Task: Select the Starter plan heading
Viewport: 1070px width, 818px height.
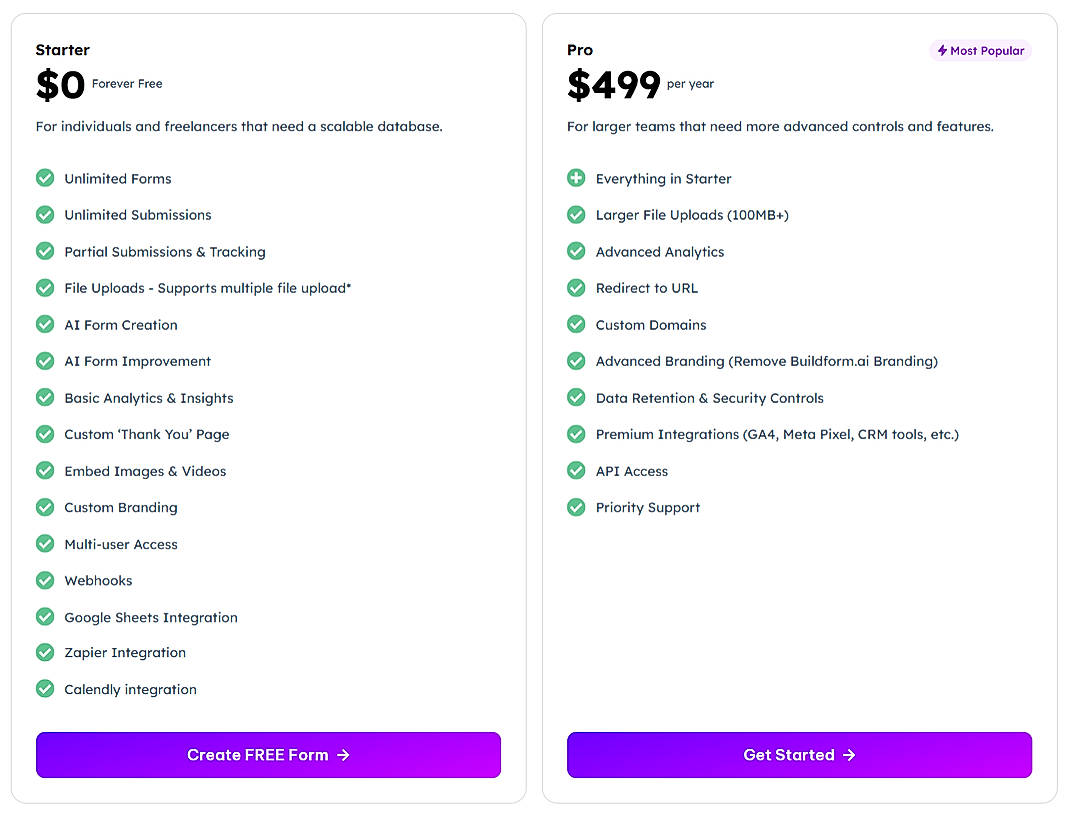Action: click(x=62, y=49)
